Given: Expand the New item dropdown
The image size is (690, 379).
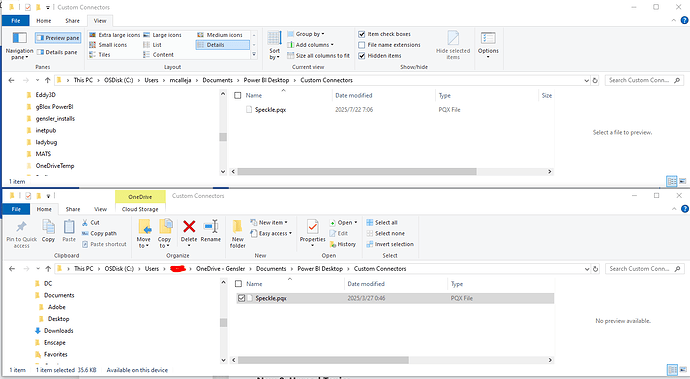Looking at the screenshot, I should tap(269, 223).
